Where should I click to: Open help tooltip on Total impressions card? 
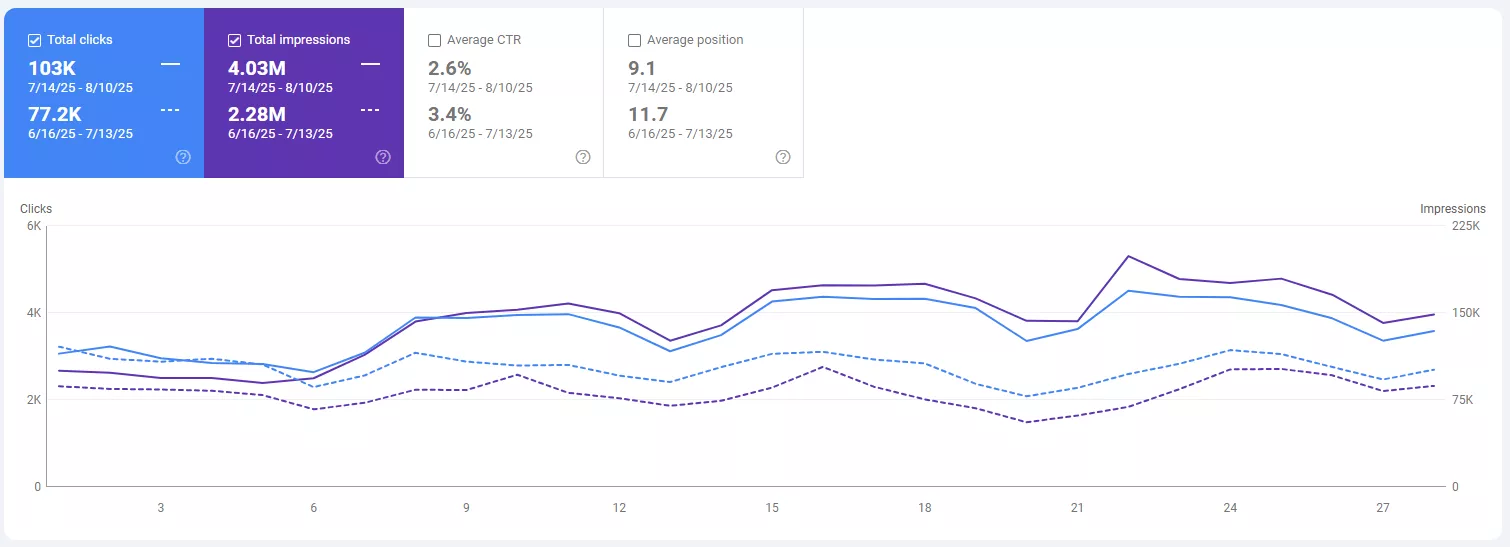[x=383, y=157]
